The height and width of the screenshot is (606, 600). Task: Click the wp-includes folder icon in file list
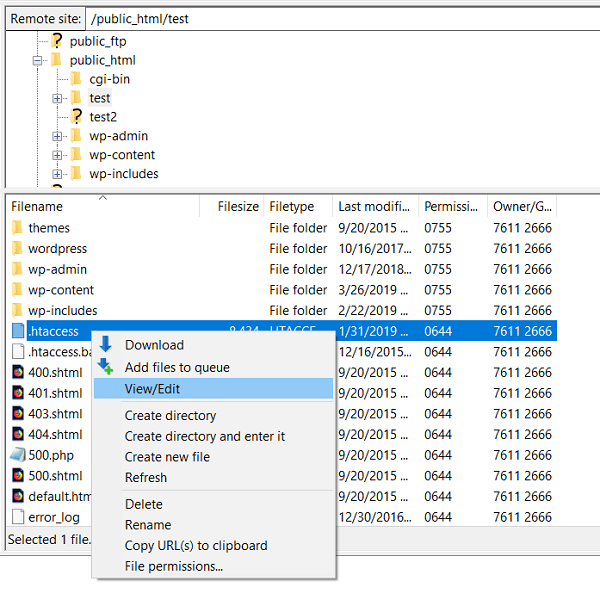(x=17, y=310)
